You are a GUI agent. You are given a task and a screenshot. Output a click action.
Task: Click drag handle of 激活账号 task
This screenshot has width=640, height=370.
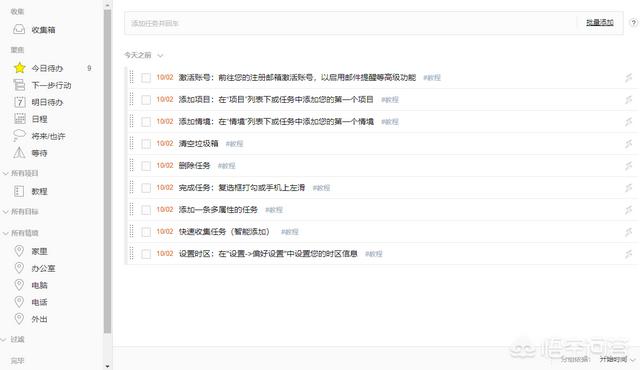click(x=131, y=77)
